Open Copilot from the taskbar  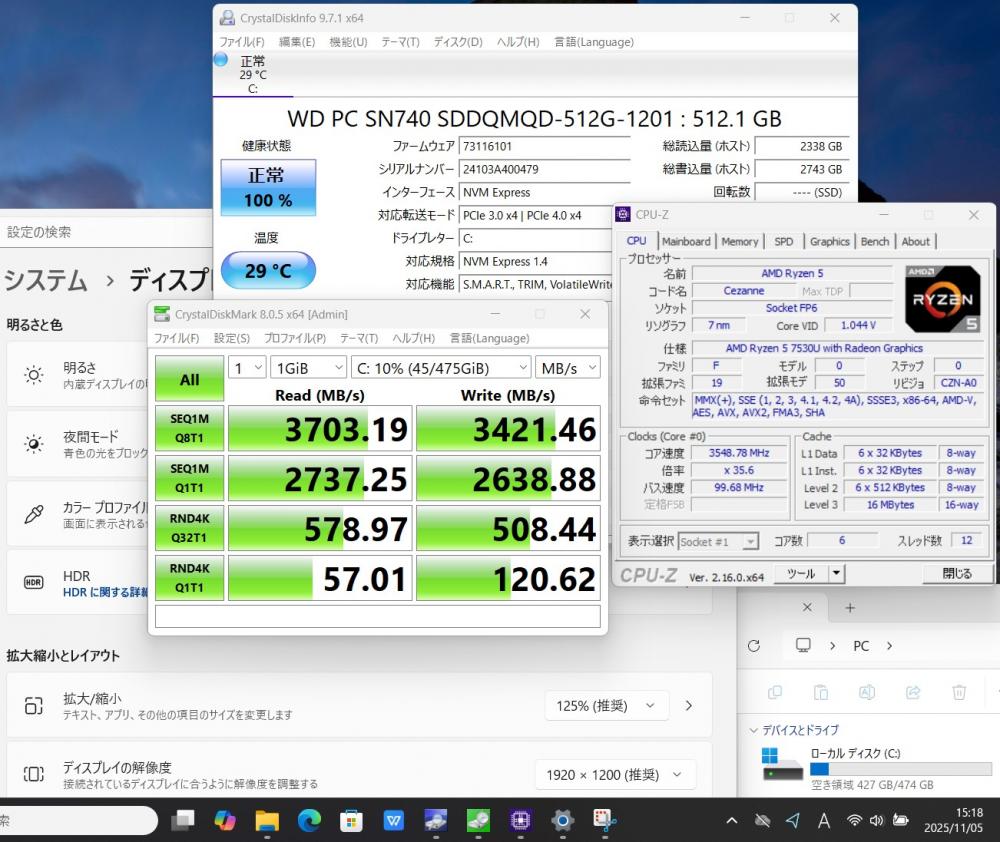[x=225, y=821]
